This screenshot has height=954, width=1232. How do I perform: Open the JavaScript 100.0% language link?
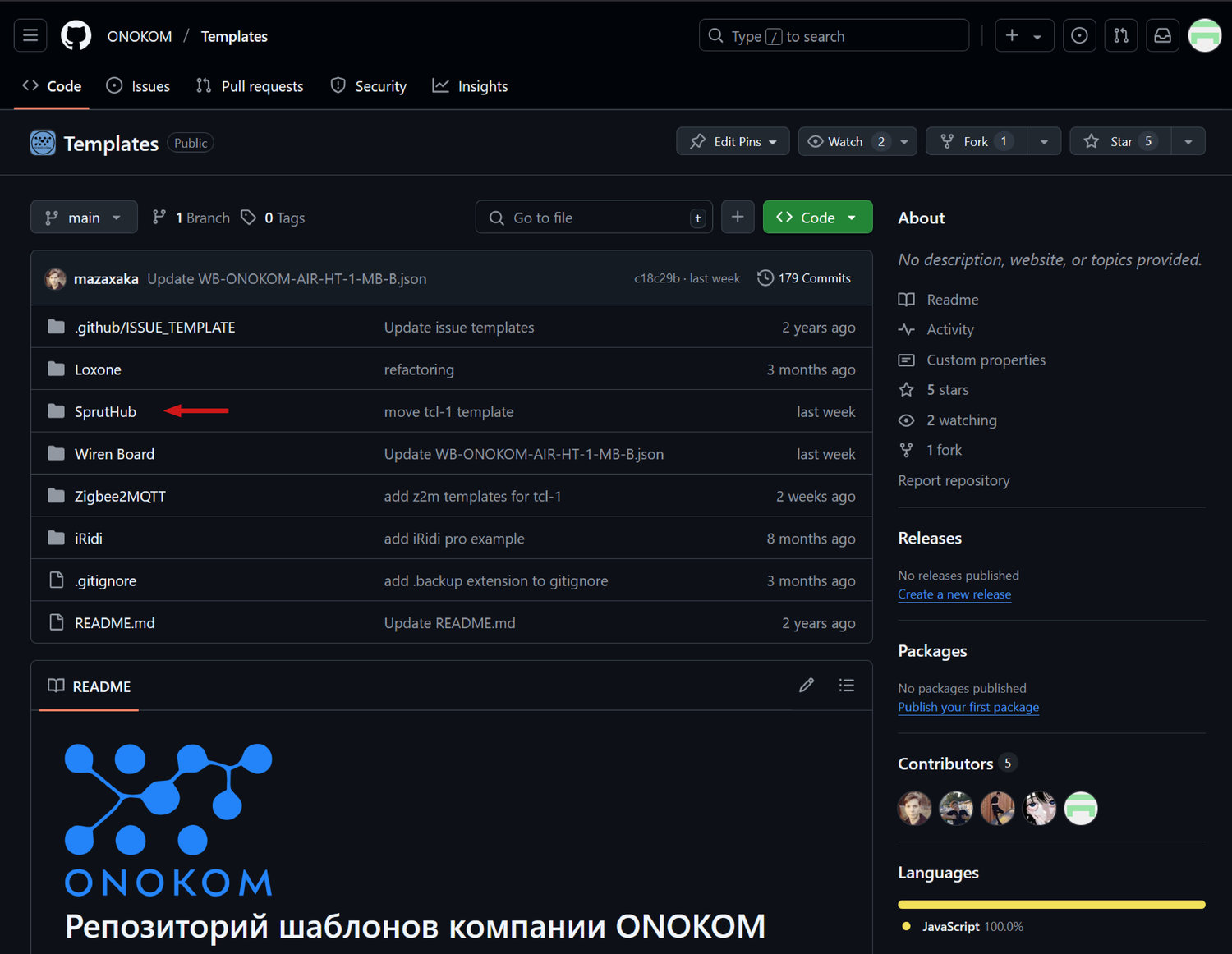[x=963, y=926]
